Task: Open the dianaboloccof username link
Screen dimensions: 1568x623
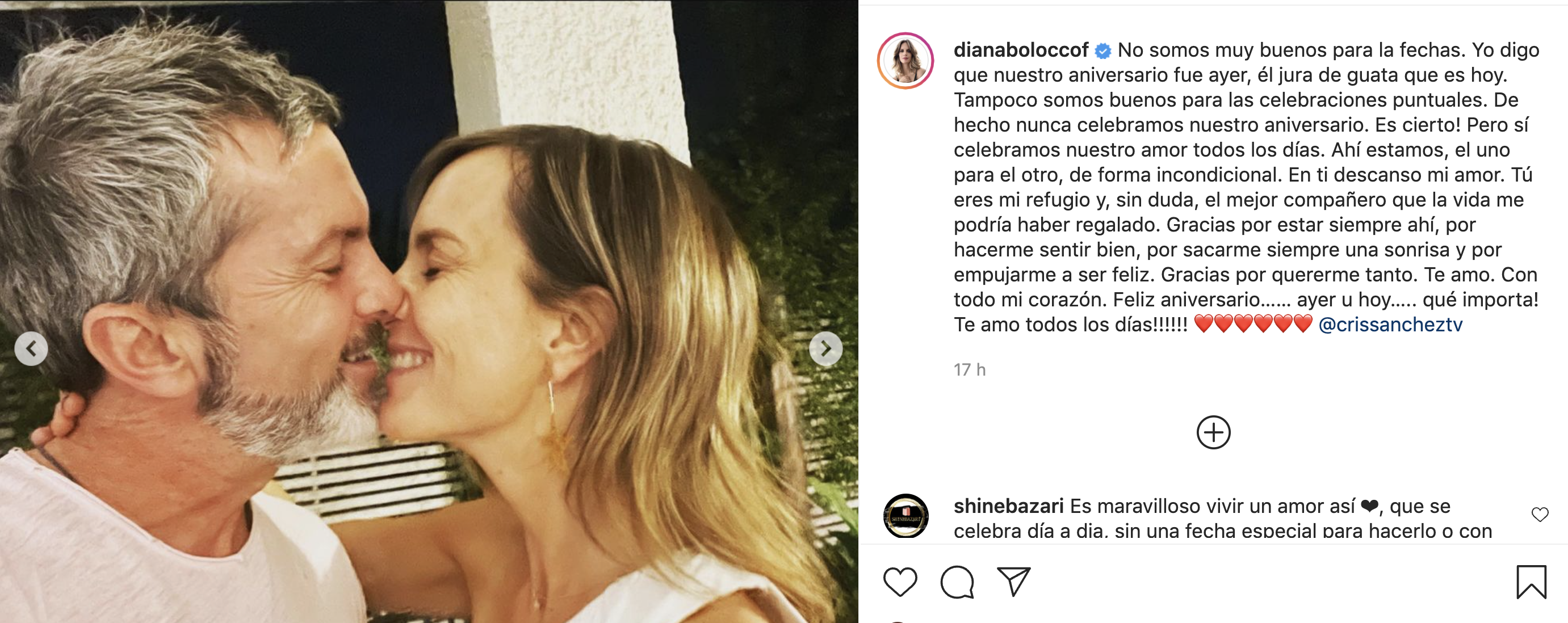Action: tap(1021, 50)
